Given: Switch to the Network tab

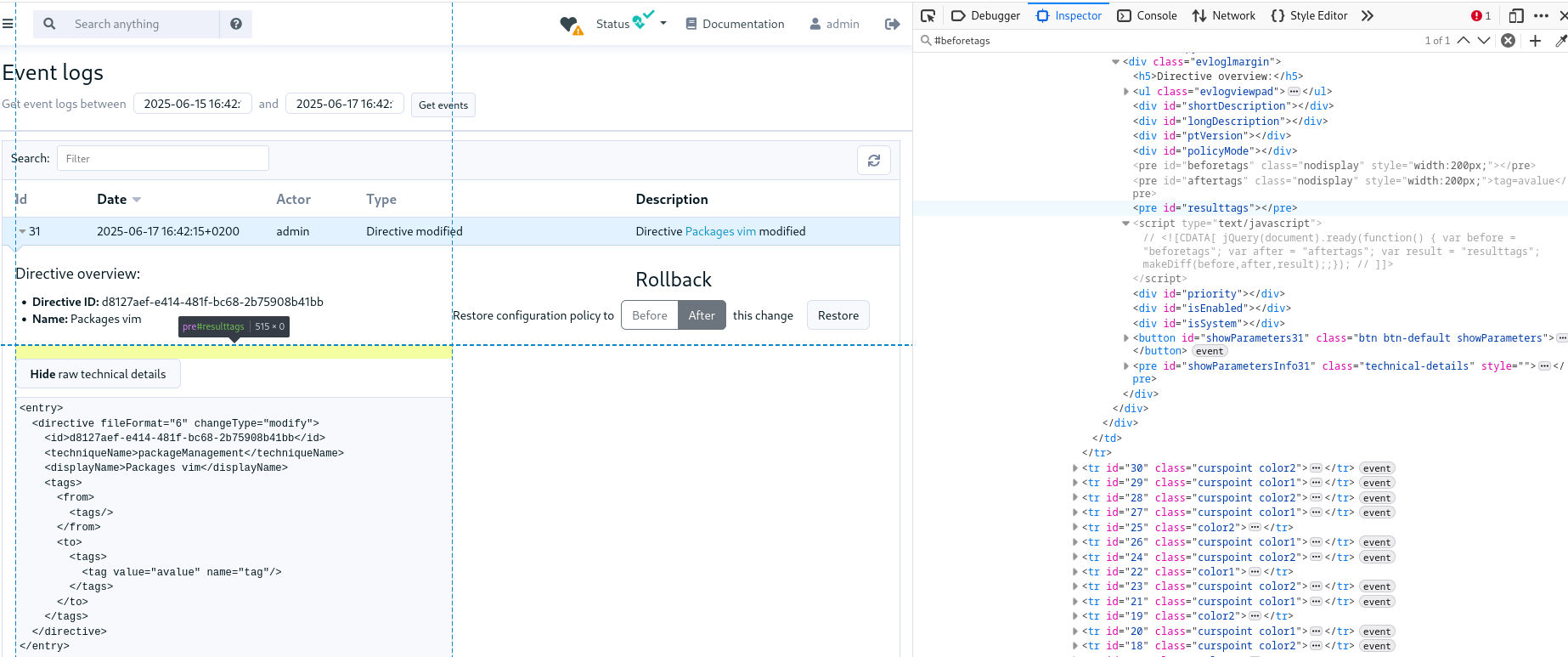Looking at the screenshot, I should [1224, 15].
